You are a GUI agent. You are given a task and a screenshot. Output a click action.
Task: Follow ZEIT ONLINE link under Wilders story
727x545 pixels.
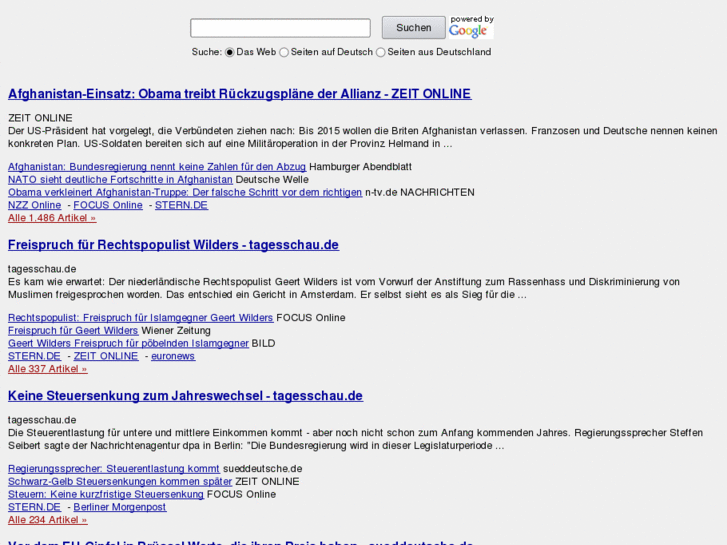106,356
